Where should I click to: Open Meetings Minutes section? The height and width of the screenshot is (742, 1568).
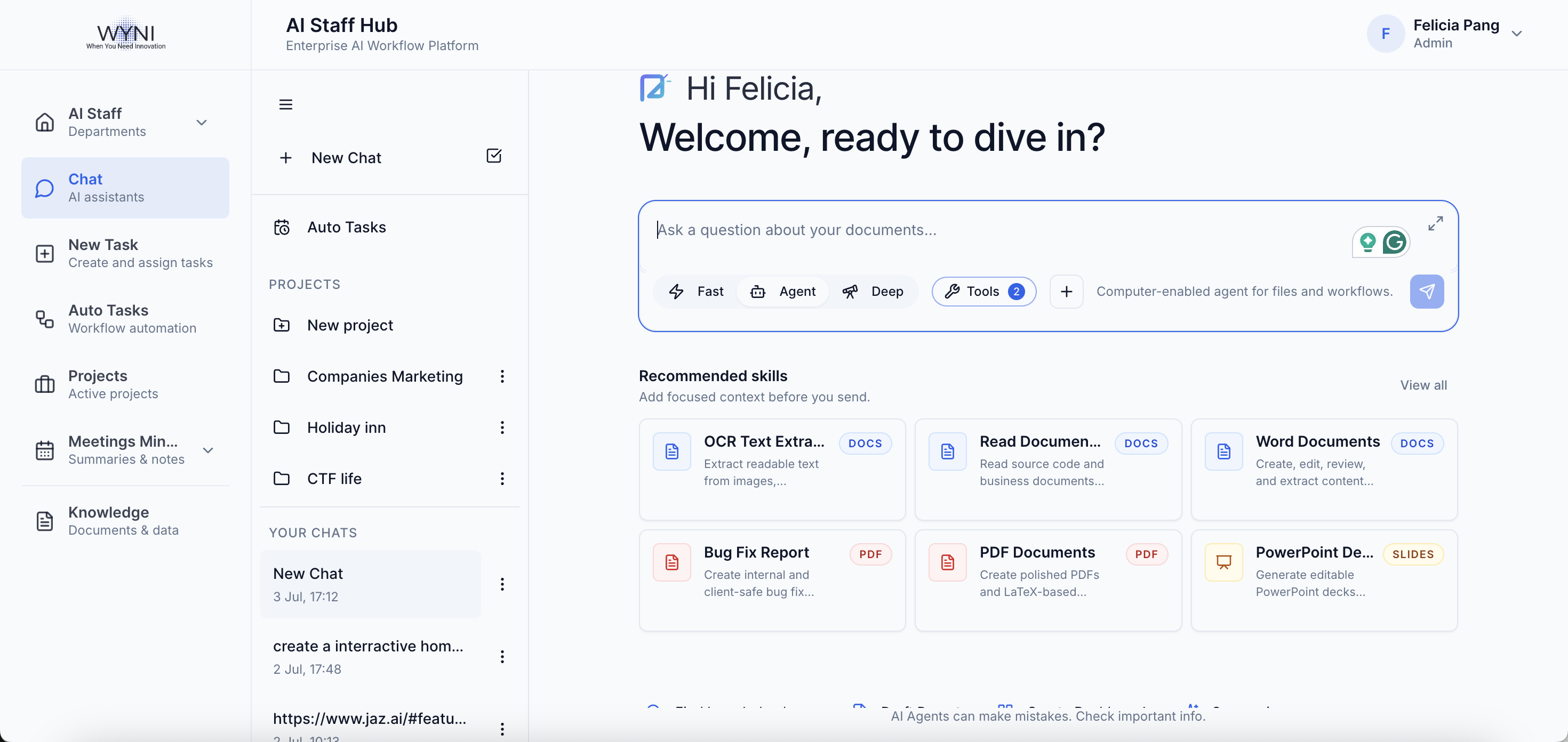tap(125, 450)
